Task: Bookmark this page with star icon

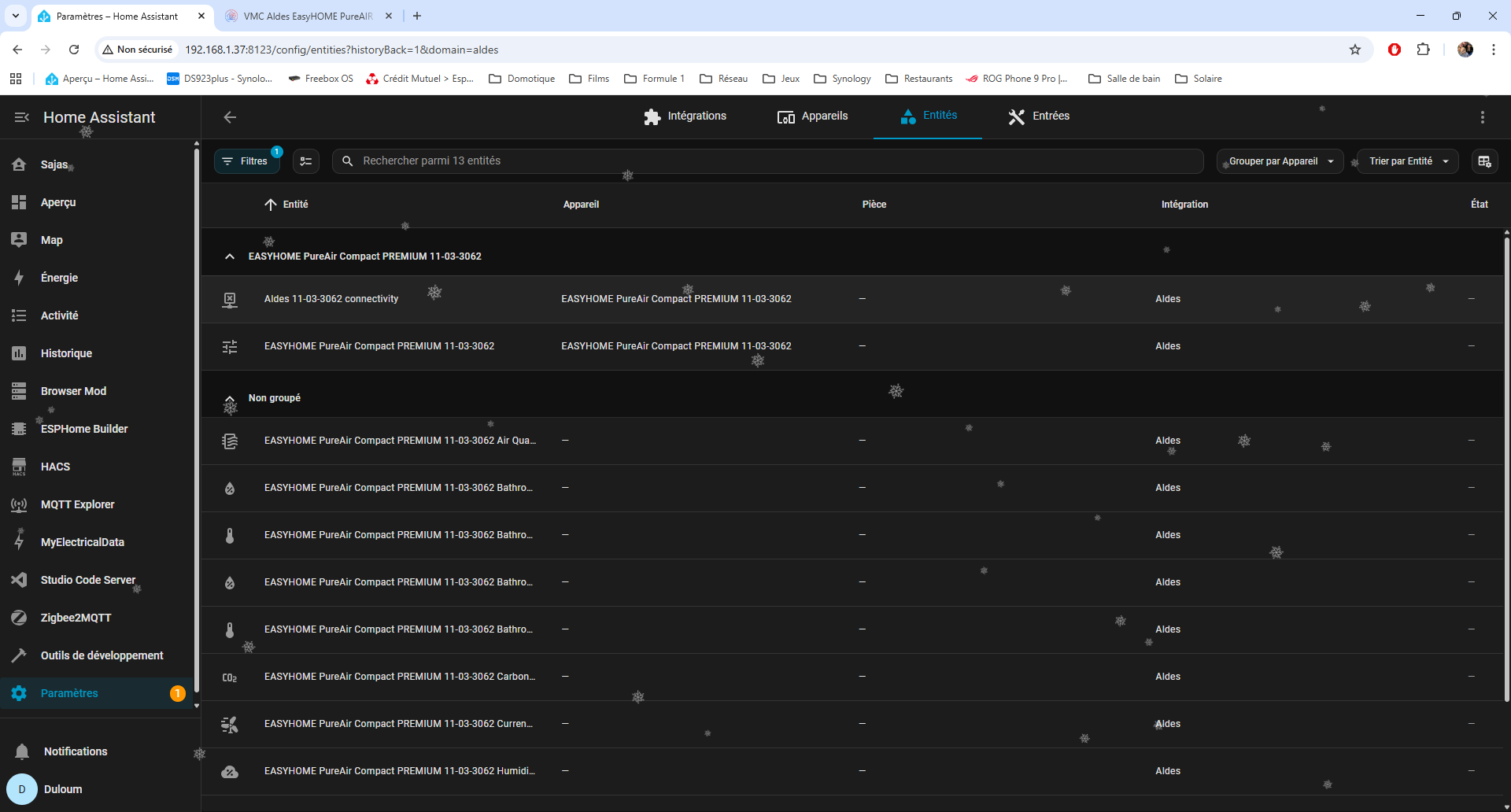Action: coord(1355,50)
